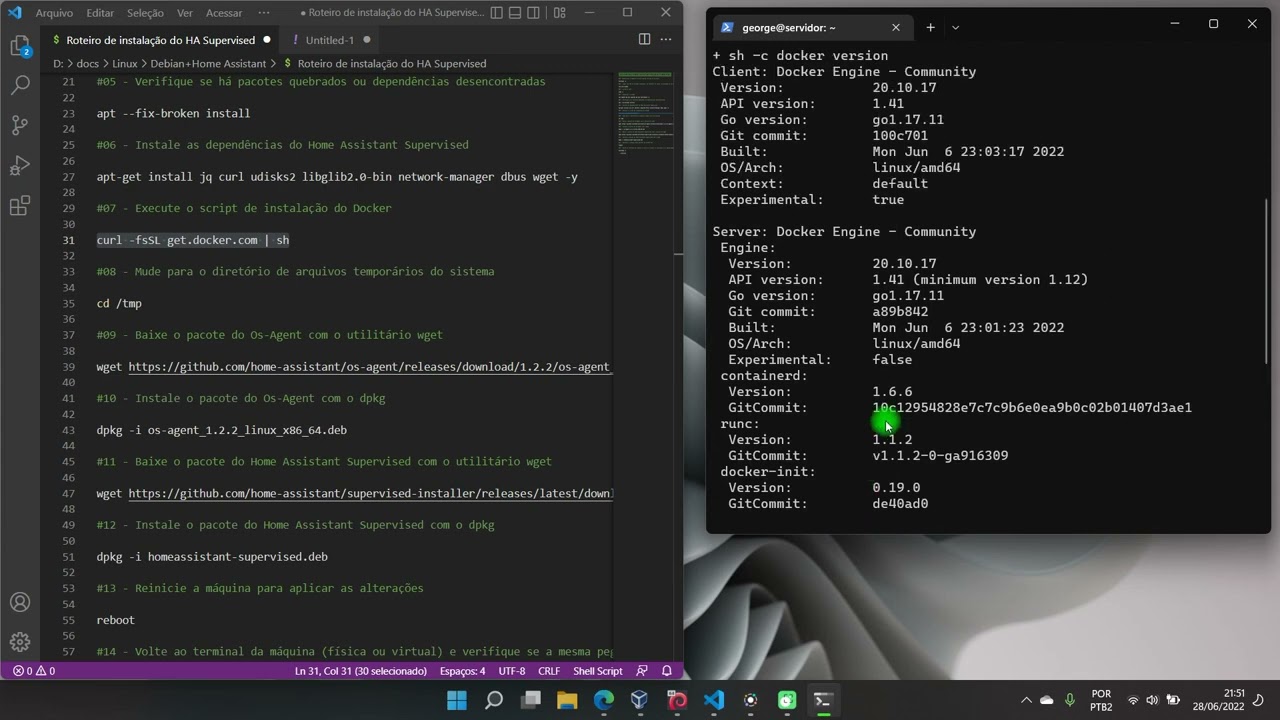Open the Manage gear in VS Code

click(20, 642)
